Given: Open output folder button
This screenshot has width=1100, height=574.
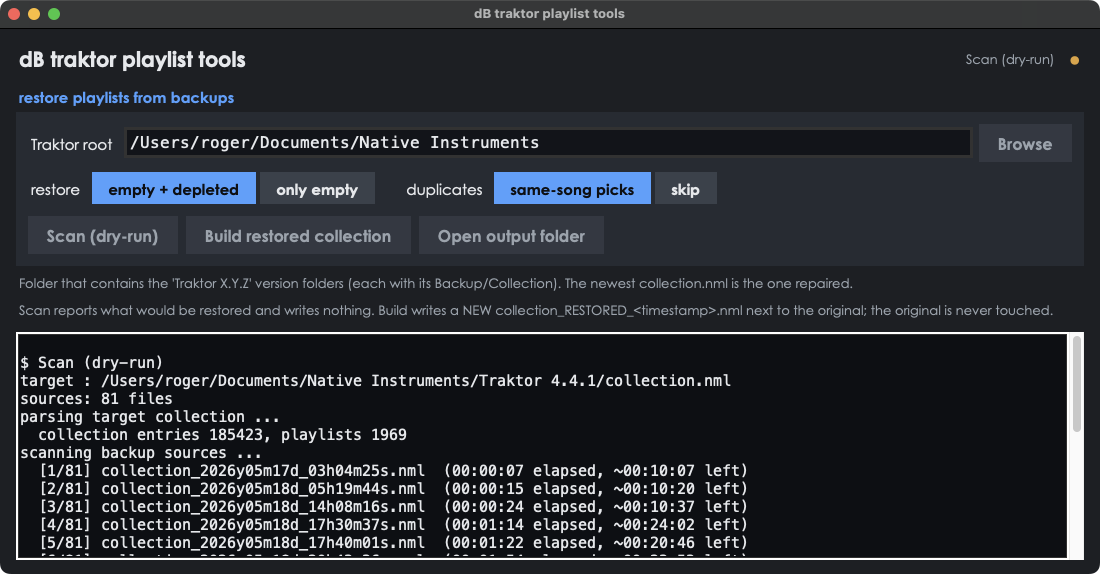Looking at the screenshot, I should pyautogui.click(x=511, y=236).
